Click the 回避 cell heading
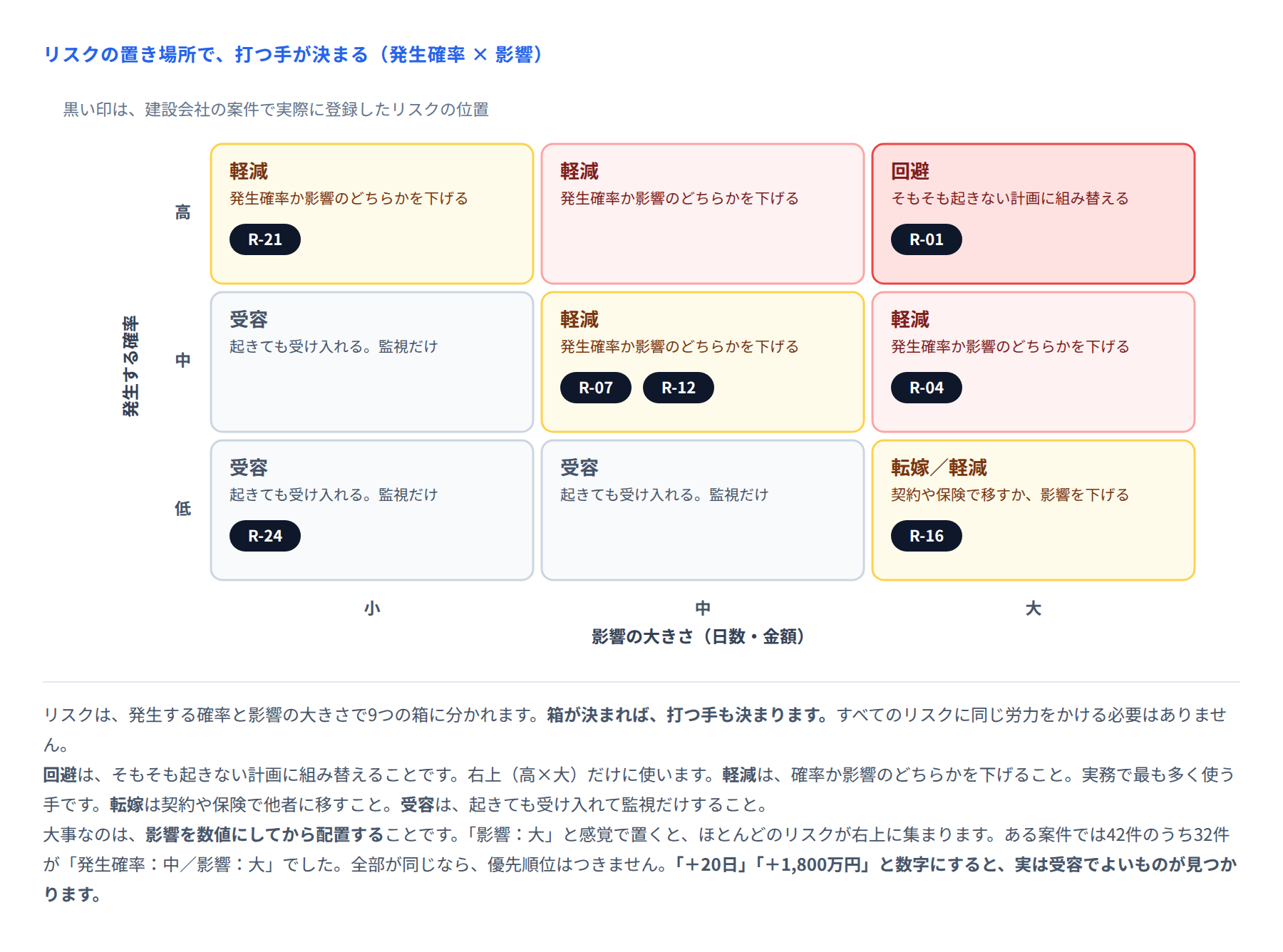The height and width of the screenshot is (952, 1283). coord(910,171)
